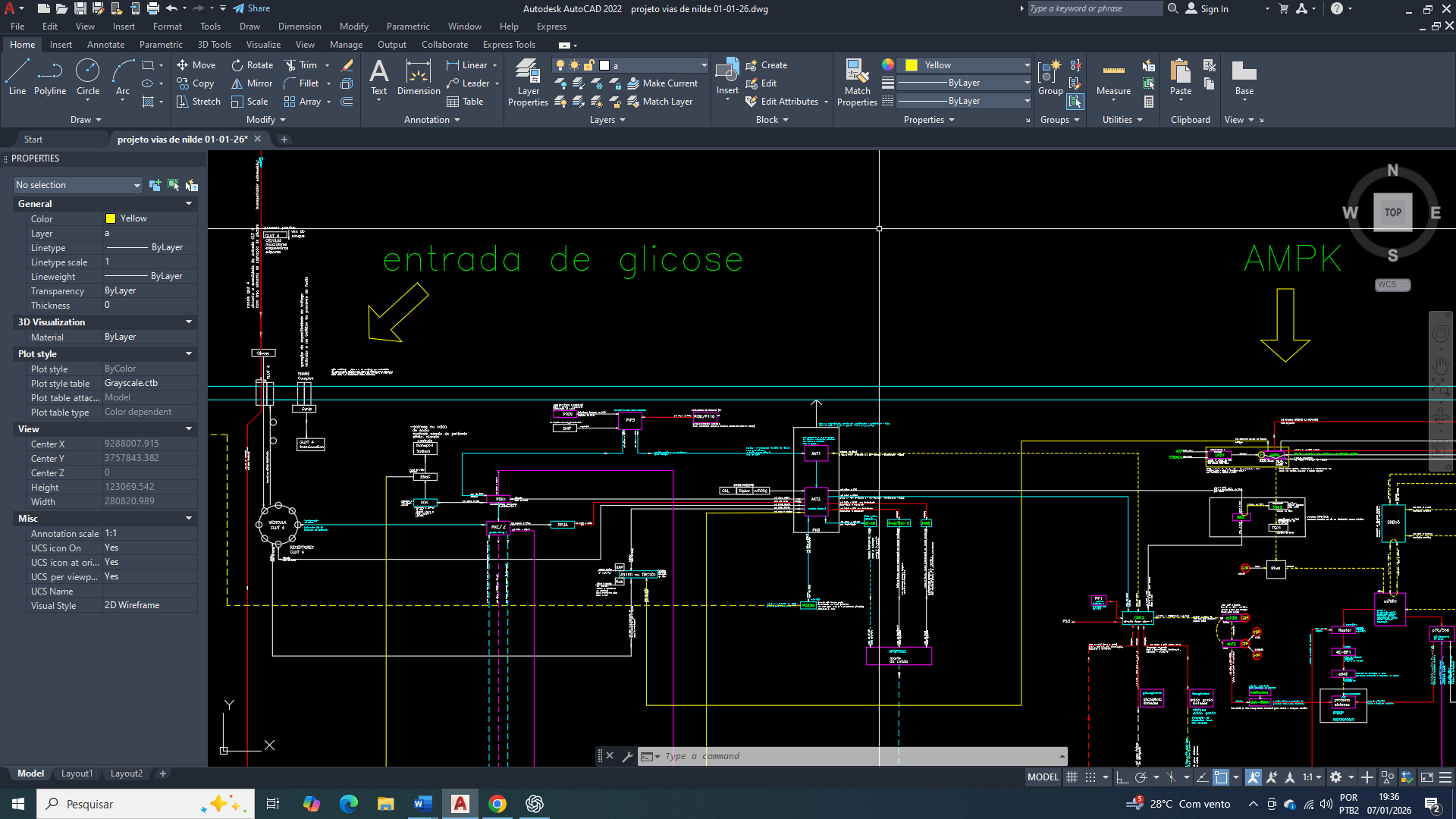The width and height of the screenshot is (1456, 819).
Task: Toggle Ortho mode in status bar
Action: (x=1123, y=777)
